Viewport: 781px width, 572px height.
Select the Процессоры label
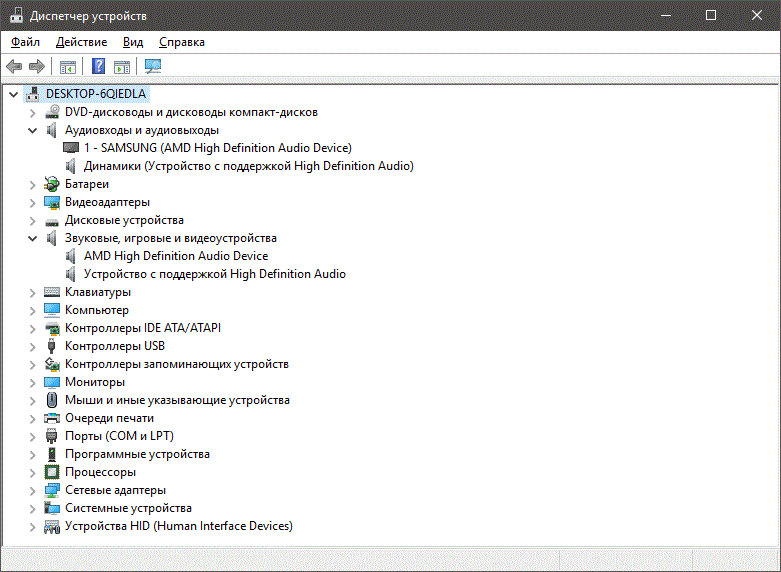tap(100, 472)
